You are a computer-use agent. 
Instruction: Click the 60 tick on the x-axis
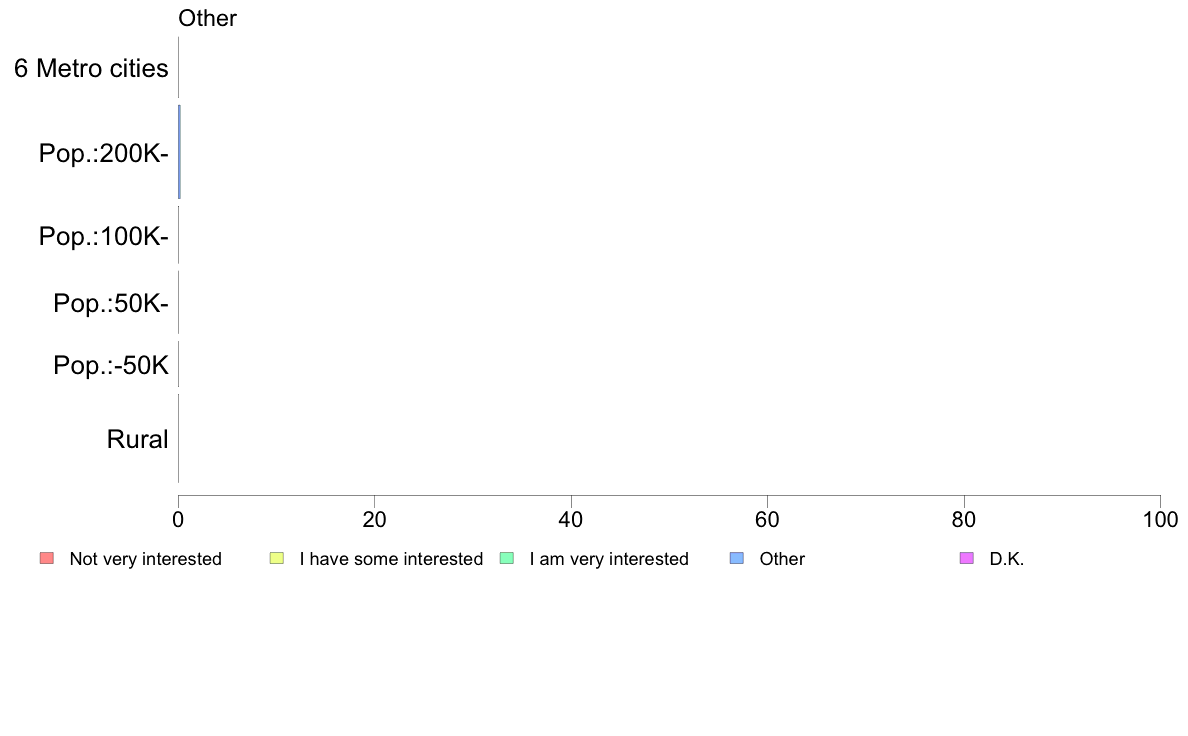point(767,519)
